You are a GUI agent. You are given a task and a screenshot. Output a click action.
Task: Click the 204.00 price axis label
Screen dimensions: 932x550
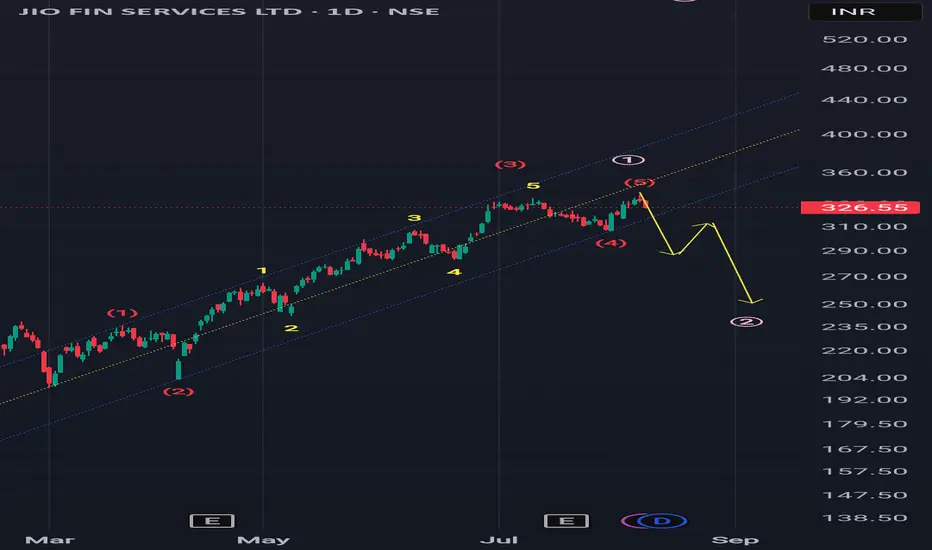tap(864, 378)
